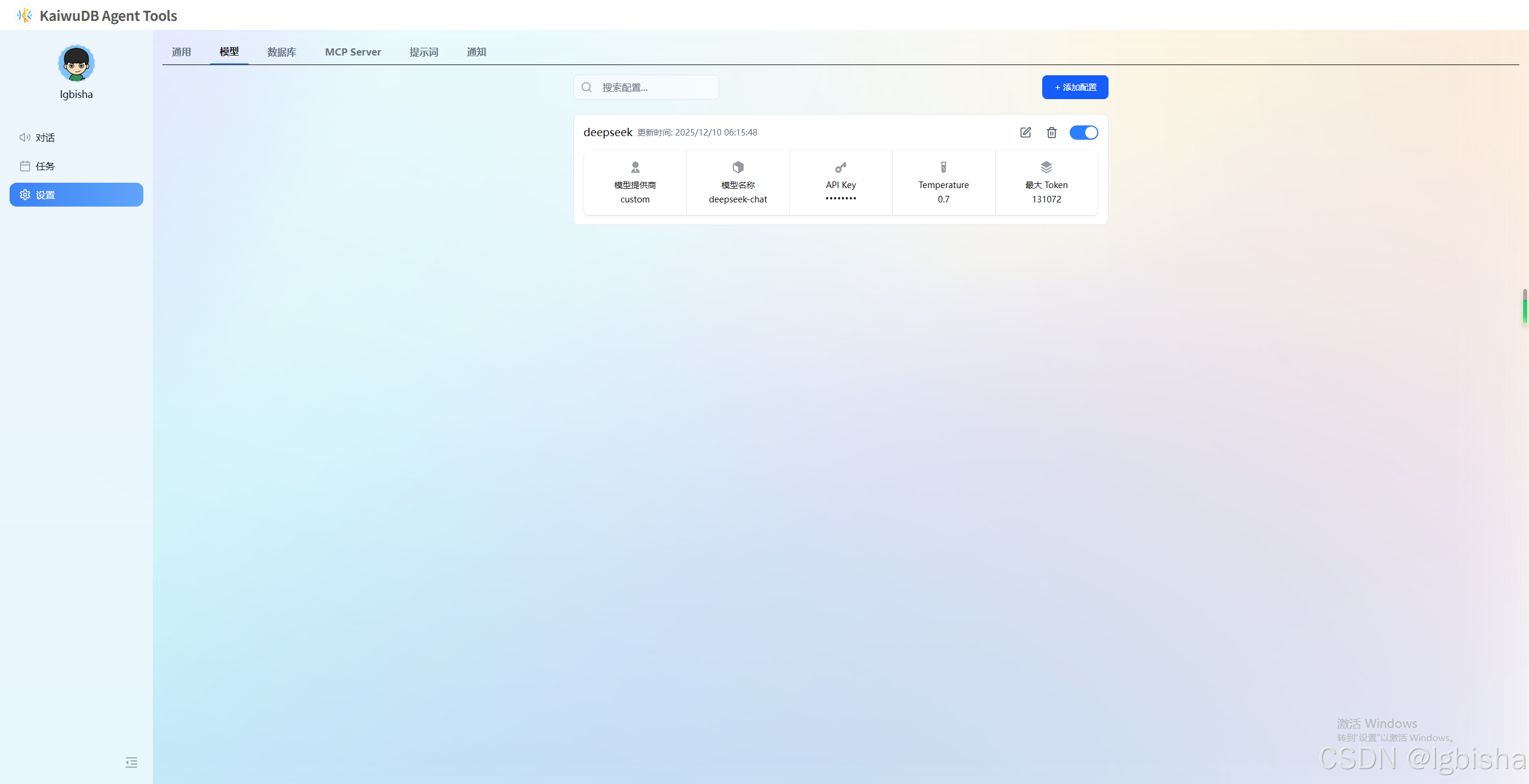Click the lgbisha user avatar
This screenshot has height=784, width=1529.
(x=76, y=63)
